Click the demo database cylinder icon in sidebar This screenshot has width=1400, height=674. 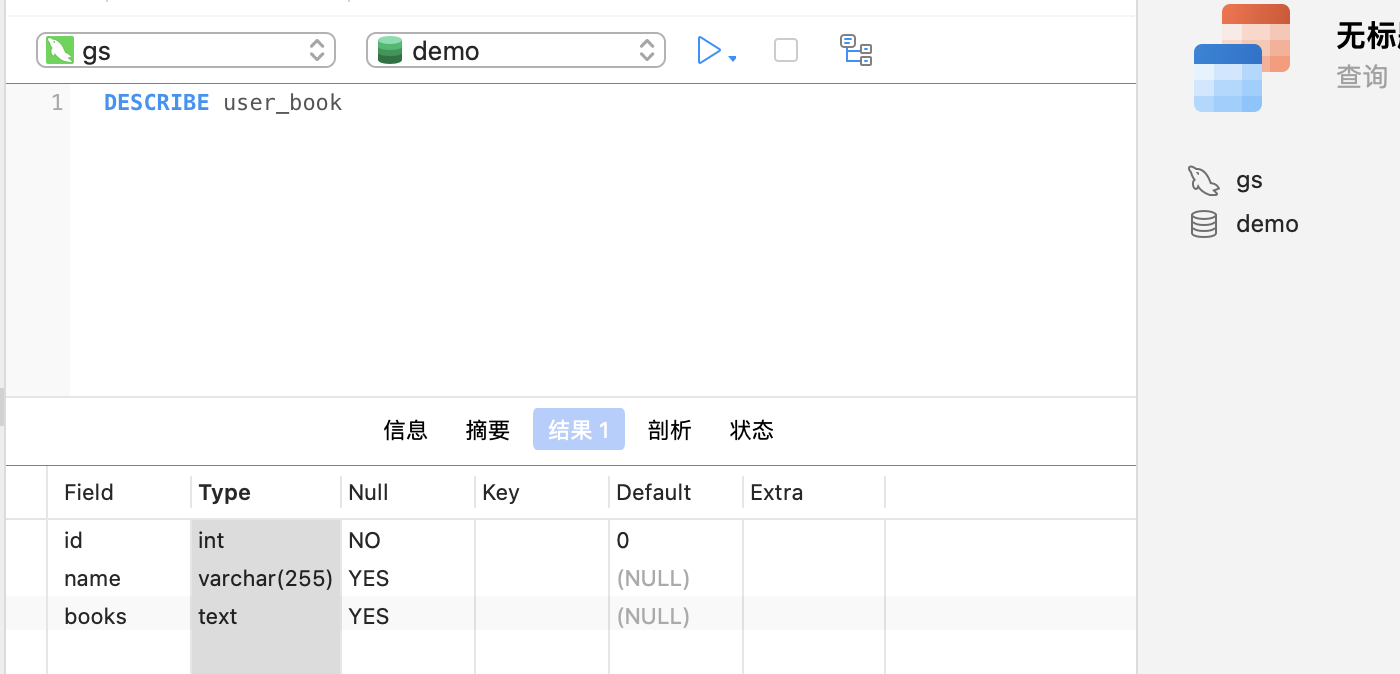coord(1204,224)
